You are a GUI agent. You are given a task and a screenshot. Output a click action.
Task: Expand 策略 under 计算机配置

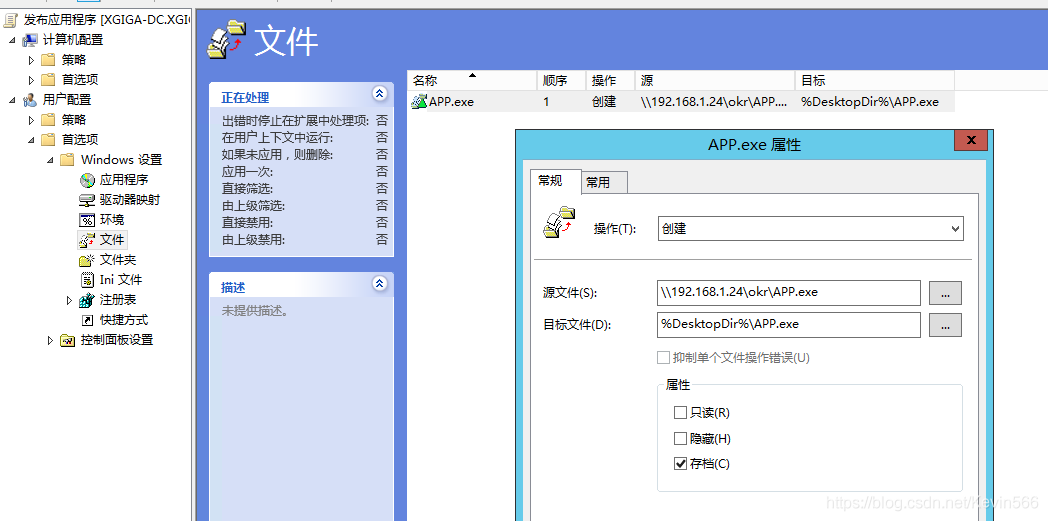click(31, 60)
